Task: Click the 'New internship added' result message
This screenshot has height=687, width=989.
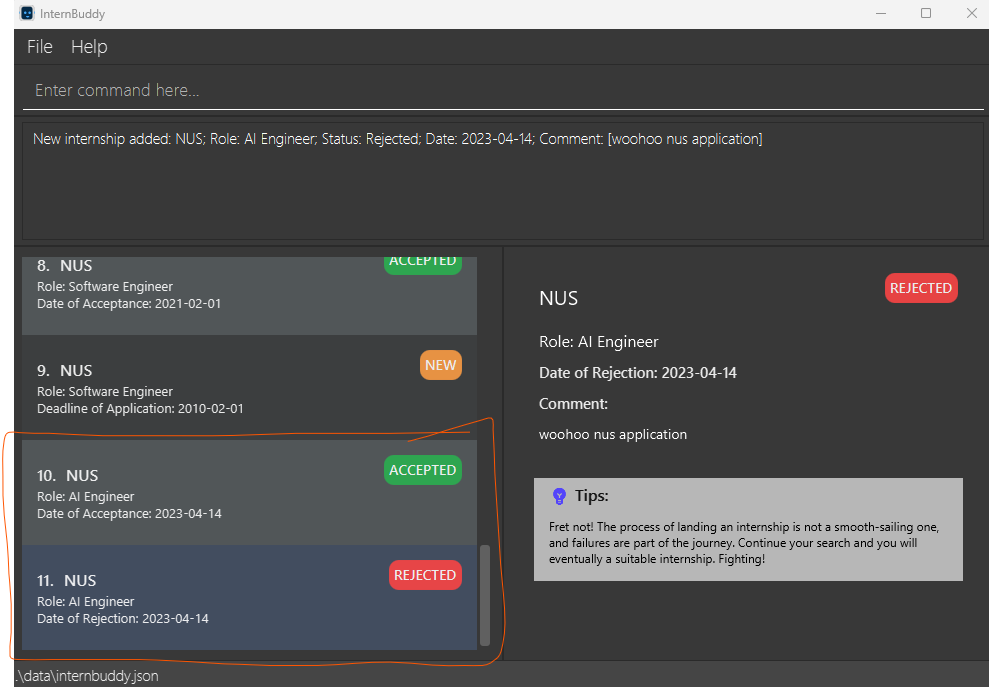Action: (397, 139)
